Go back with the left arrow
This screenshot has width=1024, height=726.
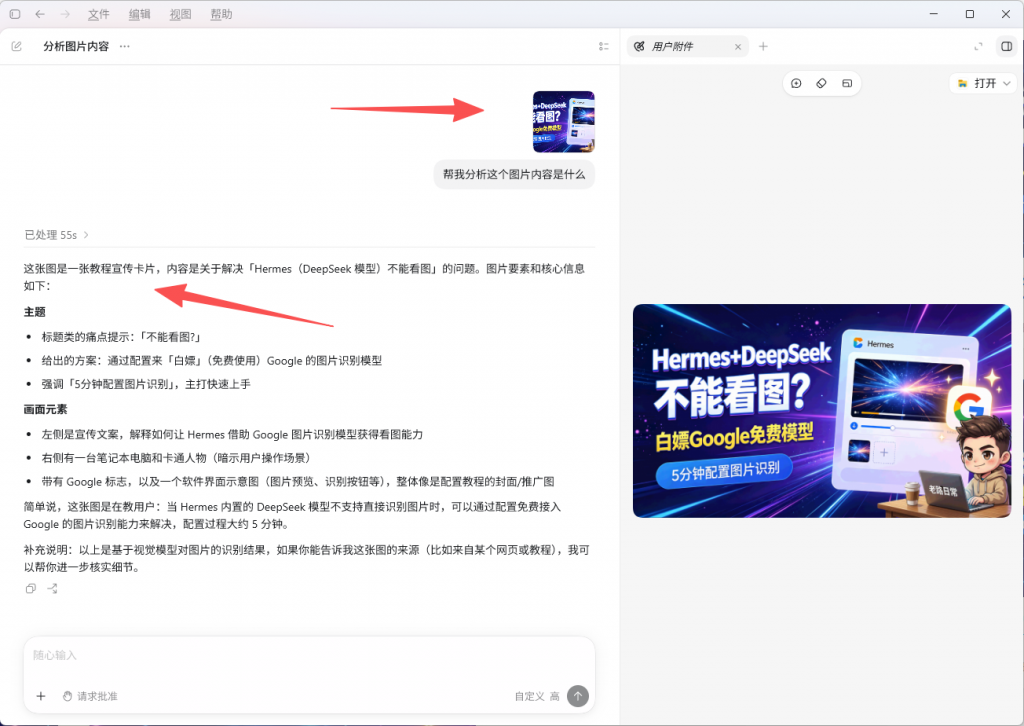pos(40,14)
